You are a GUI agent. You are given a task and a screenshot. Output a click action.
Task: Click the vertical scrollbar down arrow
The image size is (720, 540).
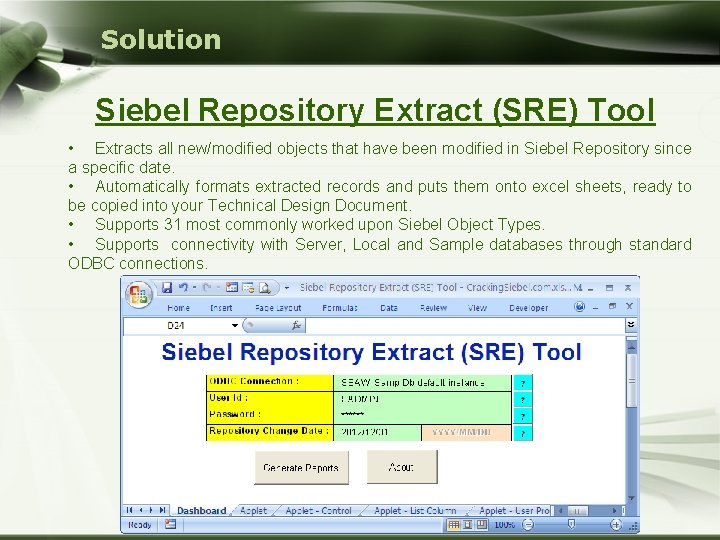(631, 498)
